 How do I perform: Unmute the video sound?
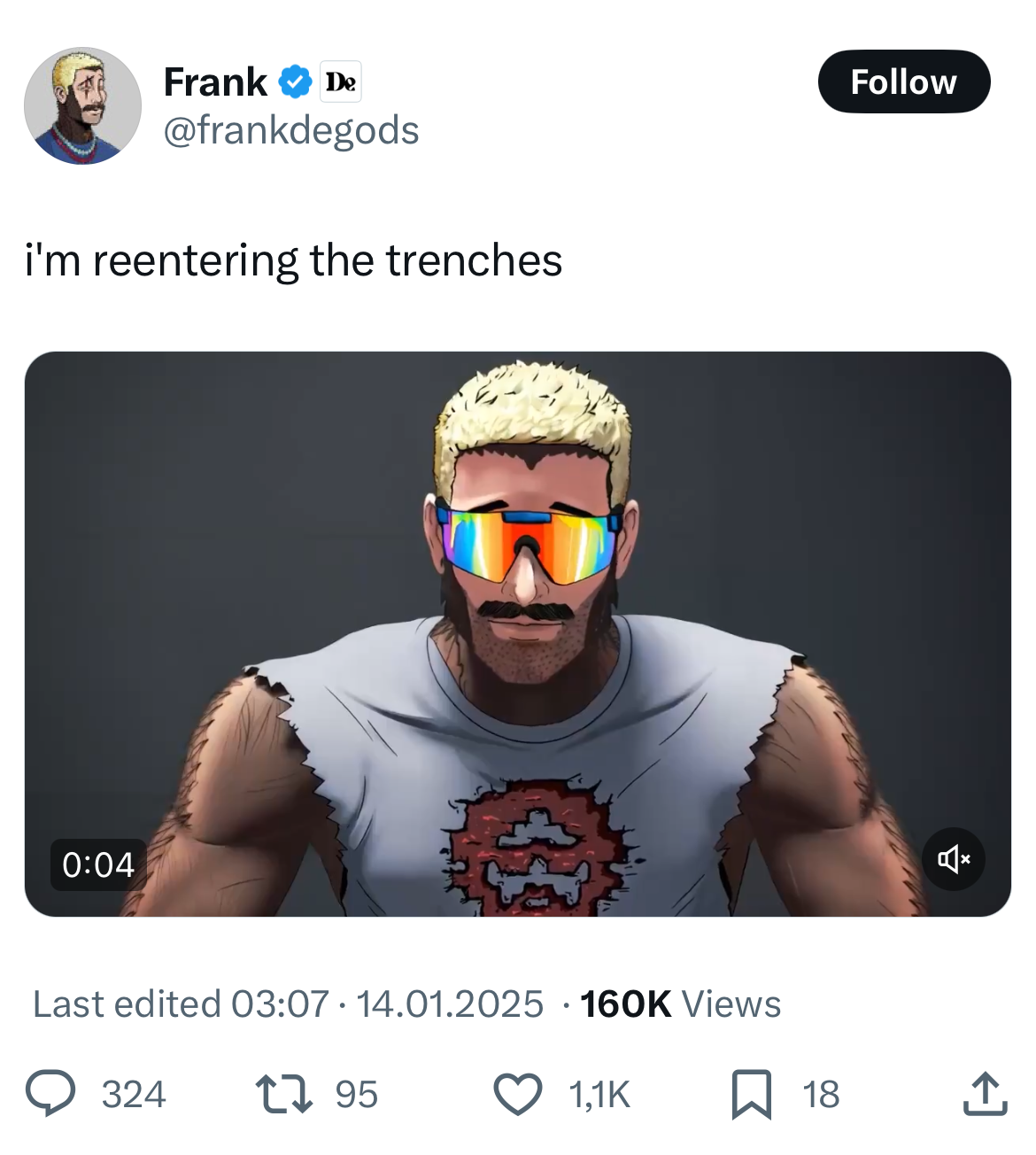(x=953, y=858)
